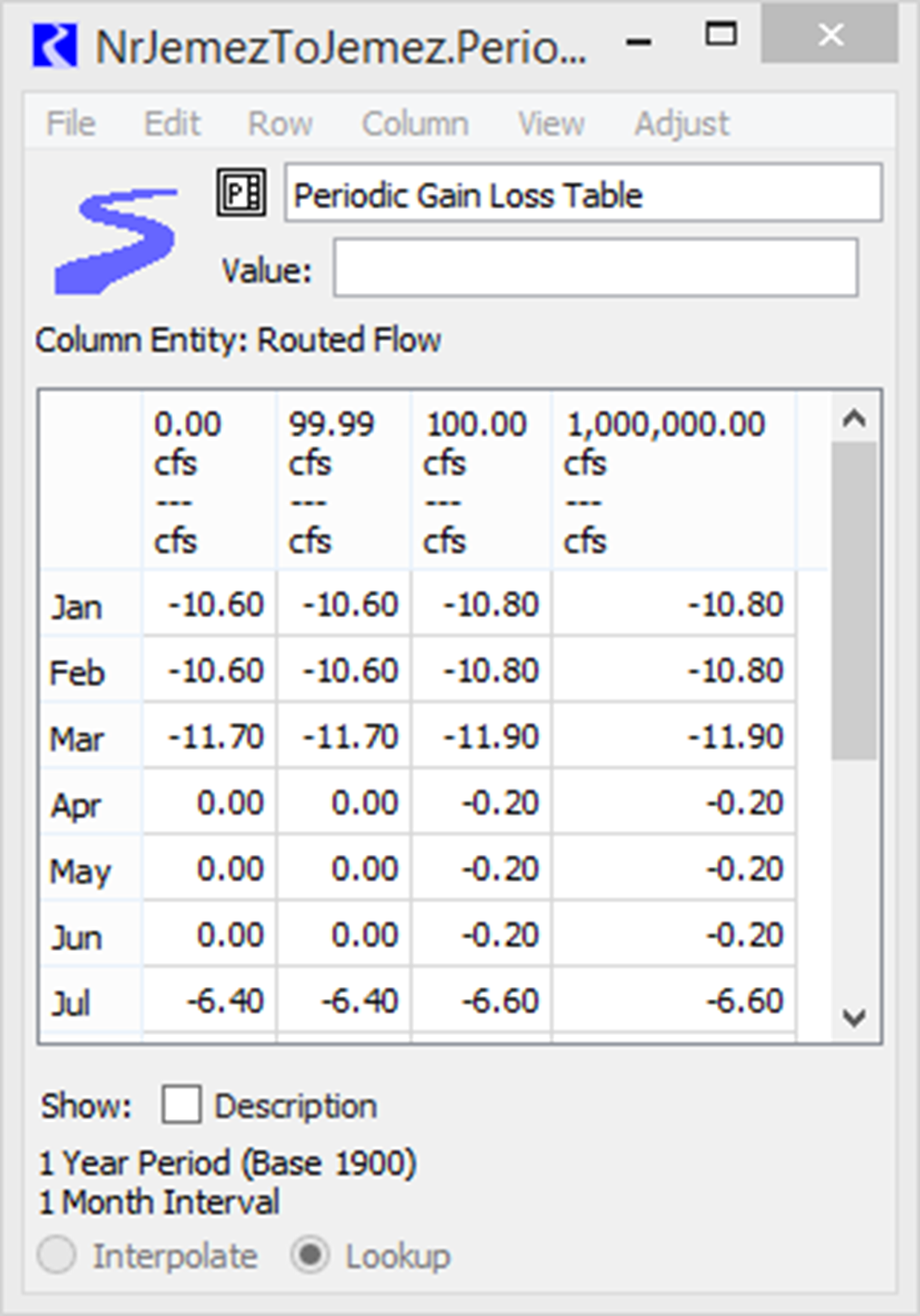Open the Column menu
This screenshot has width=920, height=1316.
415,124
